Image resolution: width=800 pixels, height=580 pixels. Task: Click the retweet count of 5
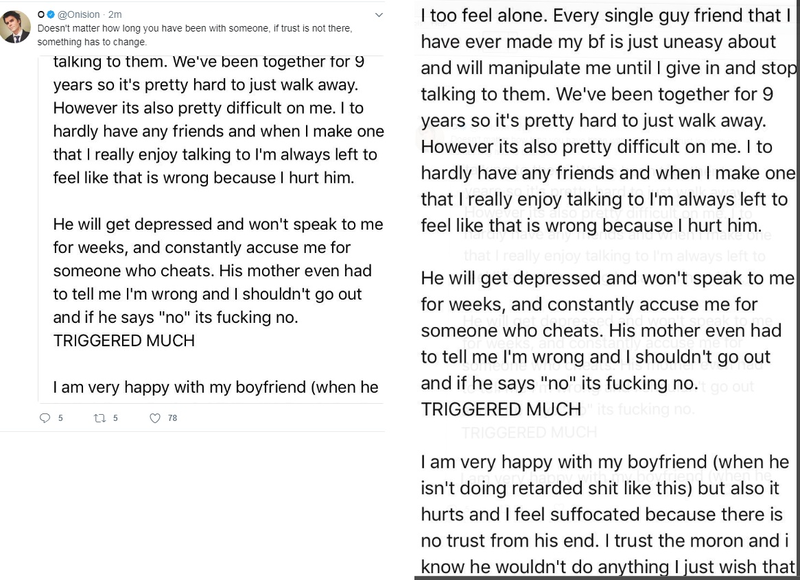pos(115,418)
